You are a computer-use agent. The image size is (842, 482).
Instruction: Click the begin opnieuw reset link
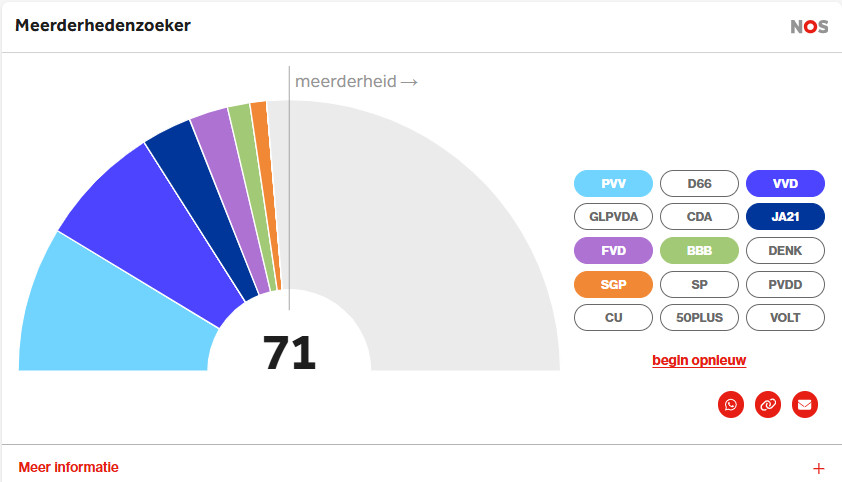coord(699,360)
